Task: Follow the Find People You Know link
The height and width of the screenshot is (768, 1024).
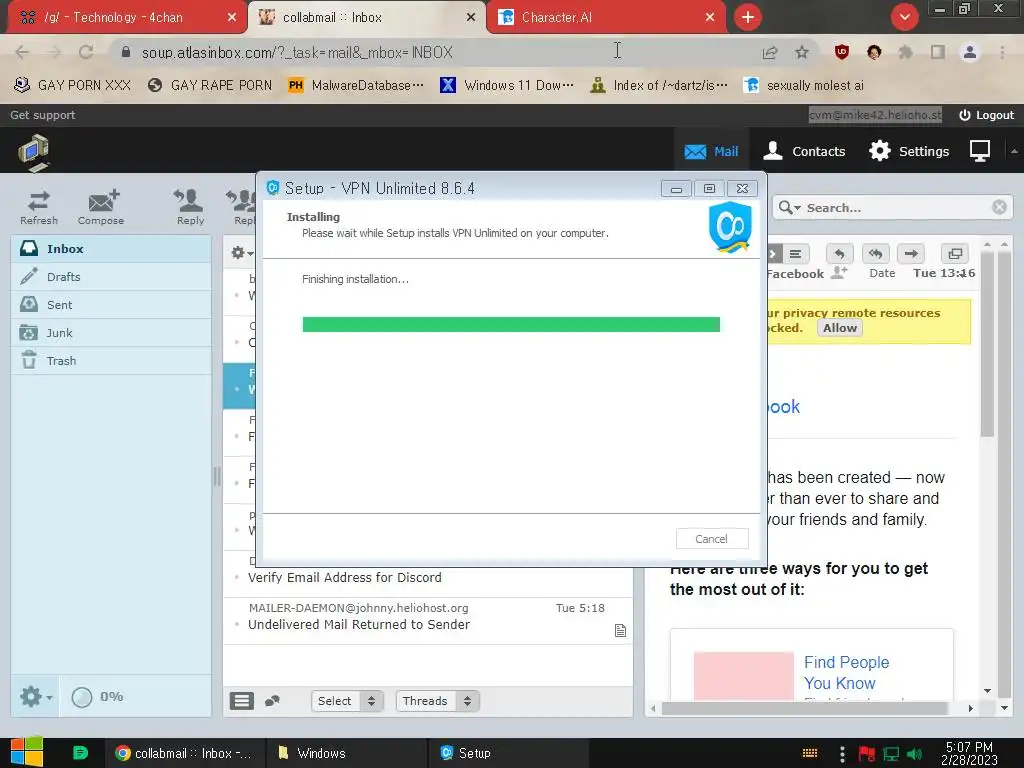Action: (846, 673)
